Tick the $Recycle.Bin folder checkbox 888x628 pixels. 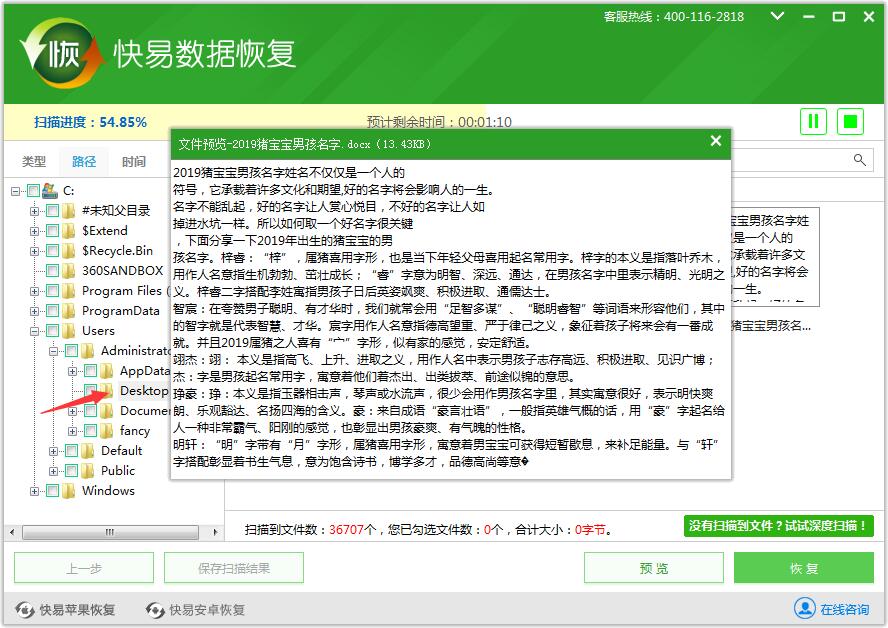[52, 250]
